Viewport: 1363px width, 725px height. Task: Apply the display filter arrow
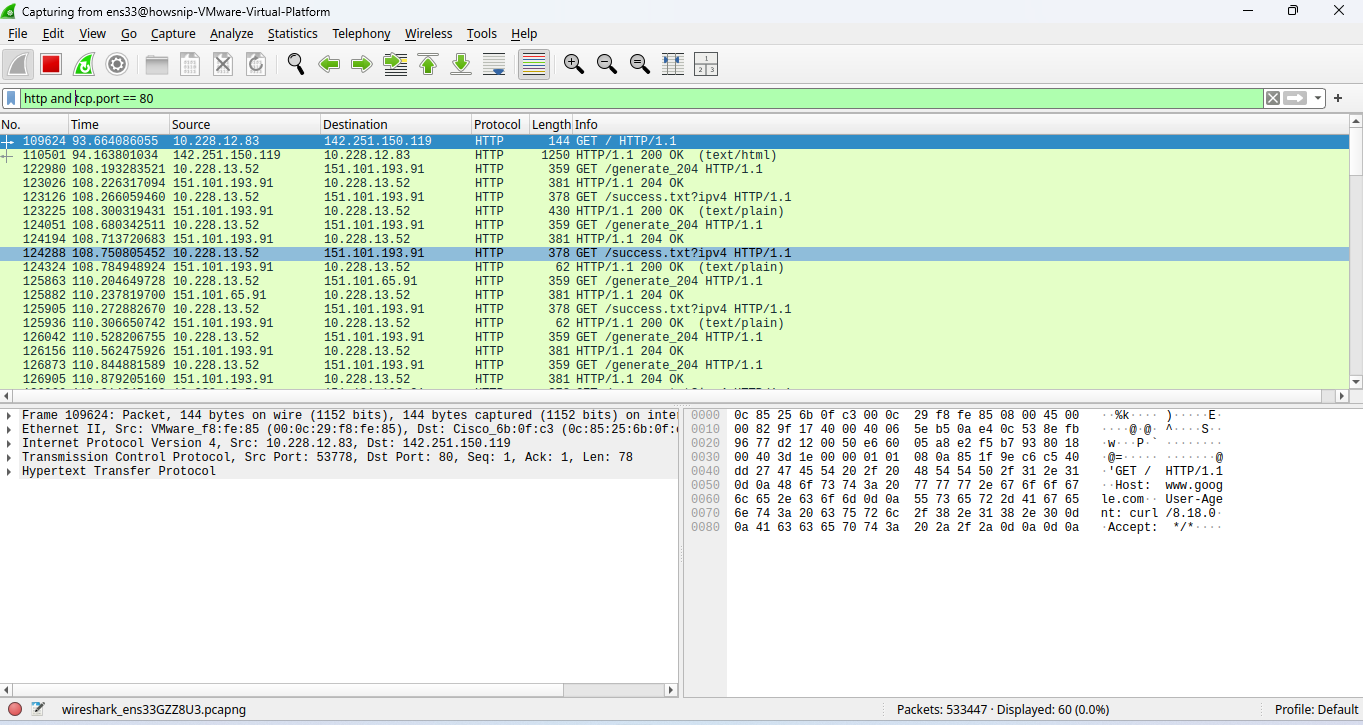[x=1296, y=99]
